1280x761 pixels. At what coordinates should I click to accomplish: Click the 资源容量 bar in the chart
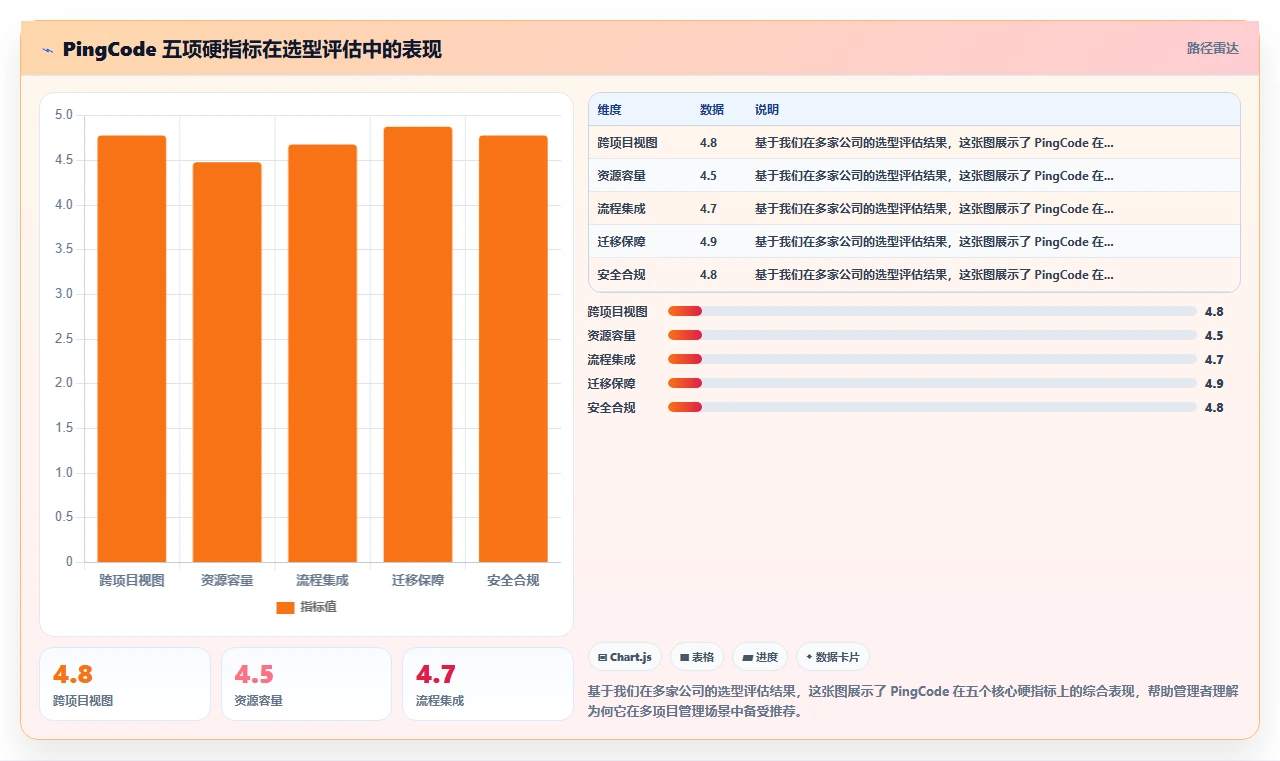227,362
